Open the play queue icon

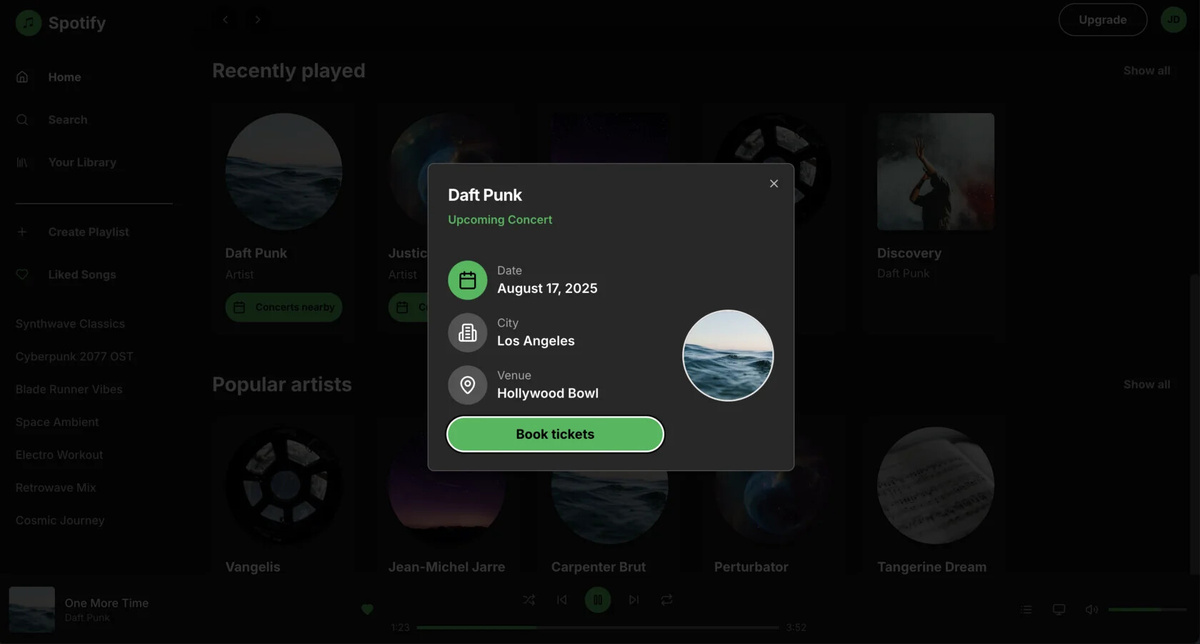(x=1026, y=610)
